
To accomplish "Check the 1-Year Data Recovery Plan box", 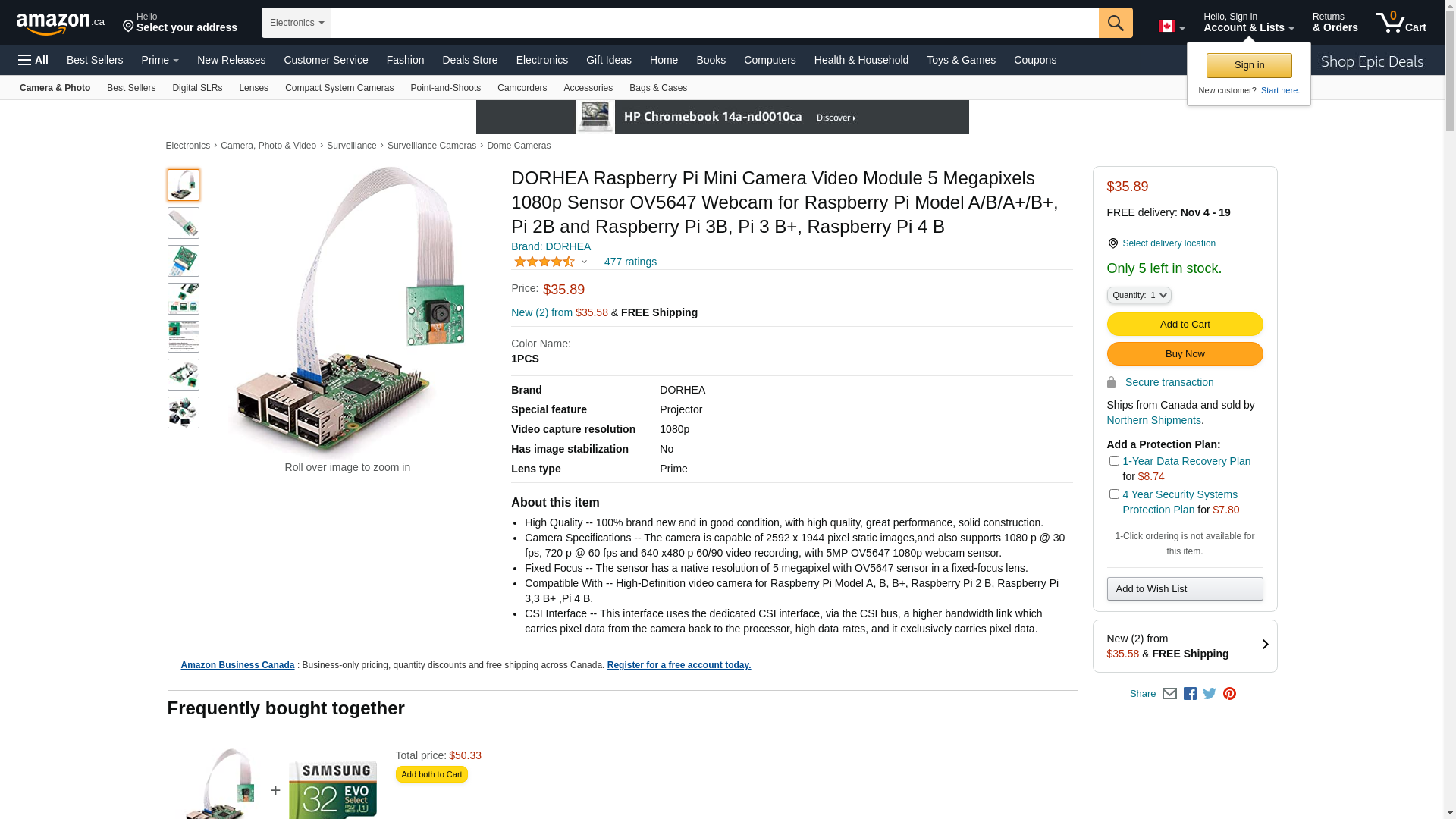I will [1114, 461].
